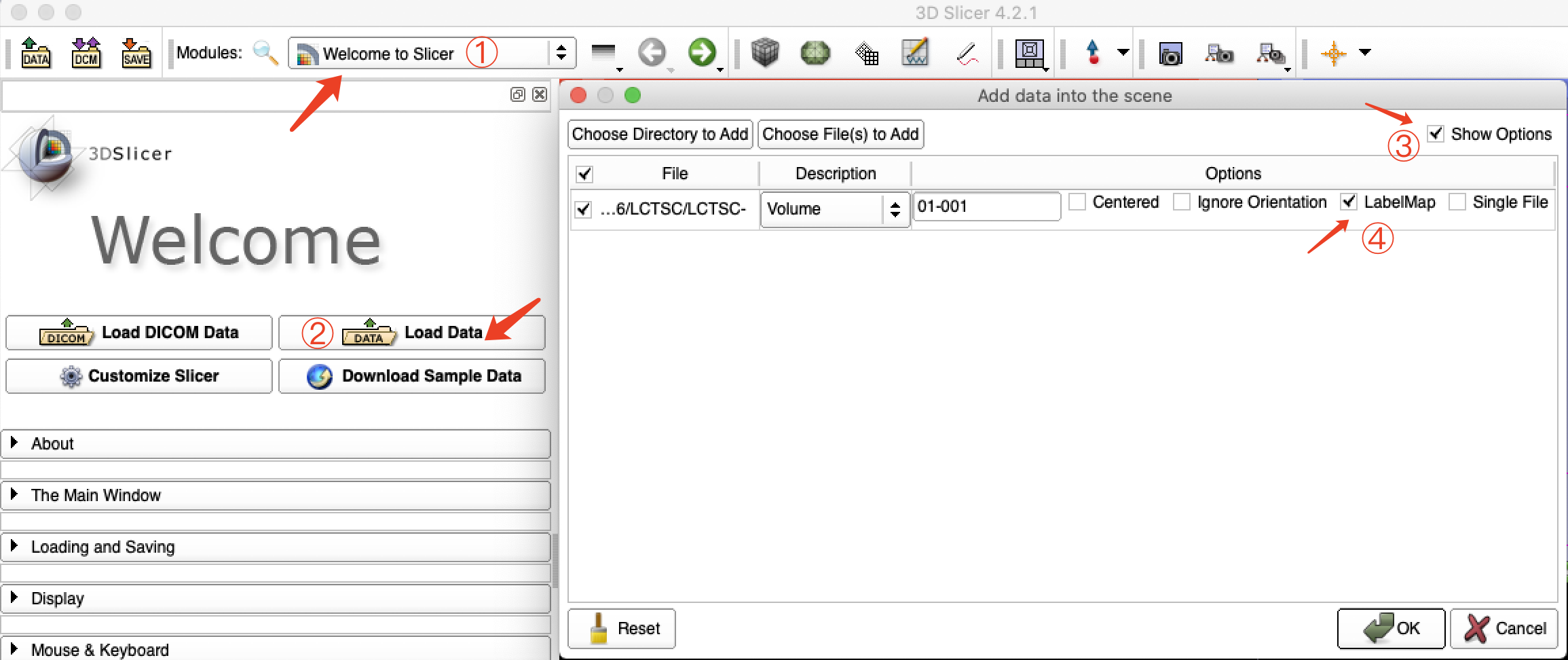The height and width of the screenshot is (660, 1568).
Task: Cancel the Add data dialog
Action: pos(1504,629)
